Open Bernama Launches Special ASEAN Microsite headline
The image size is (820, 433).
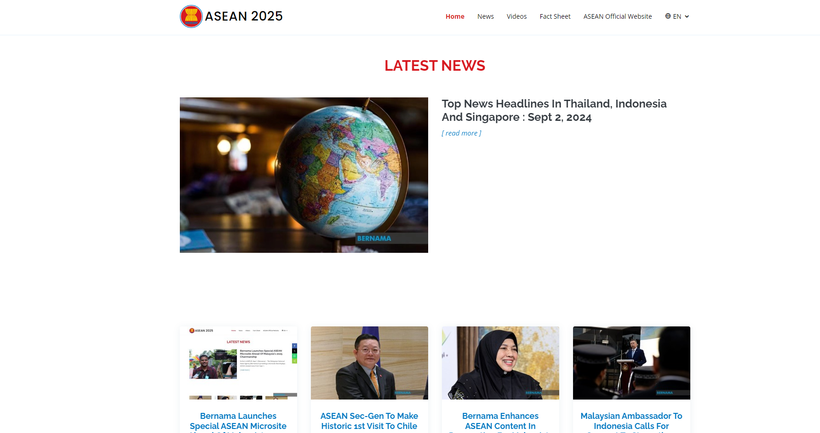238,421
